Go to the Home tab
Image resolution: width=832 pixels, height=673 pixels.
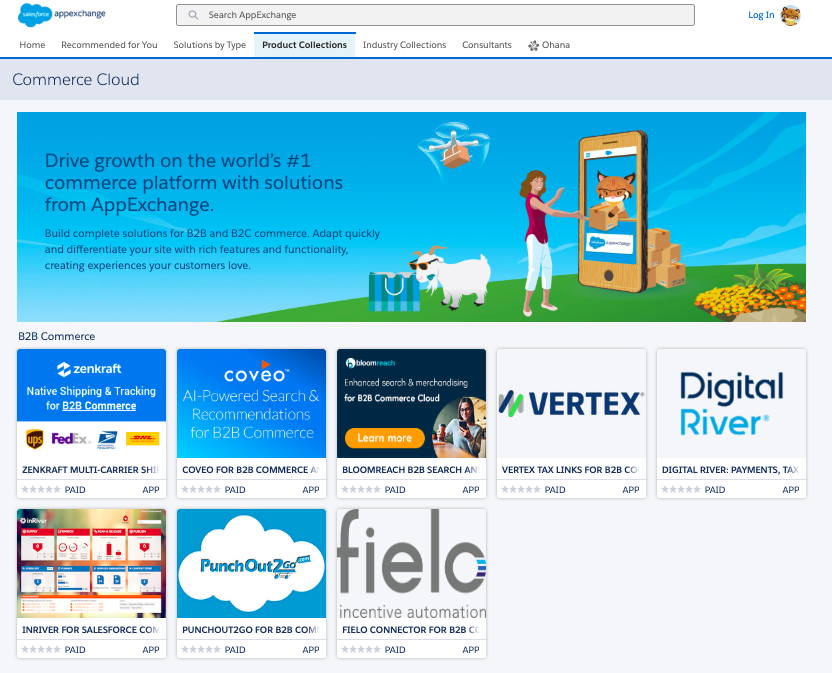click(32, 45)
